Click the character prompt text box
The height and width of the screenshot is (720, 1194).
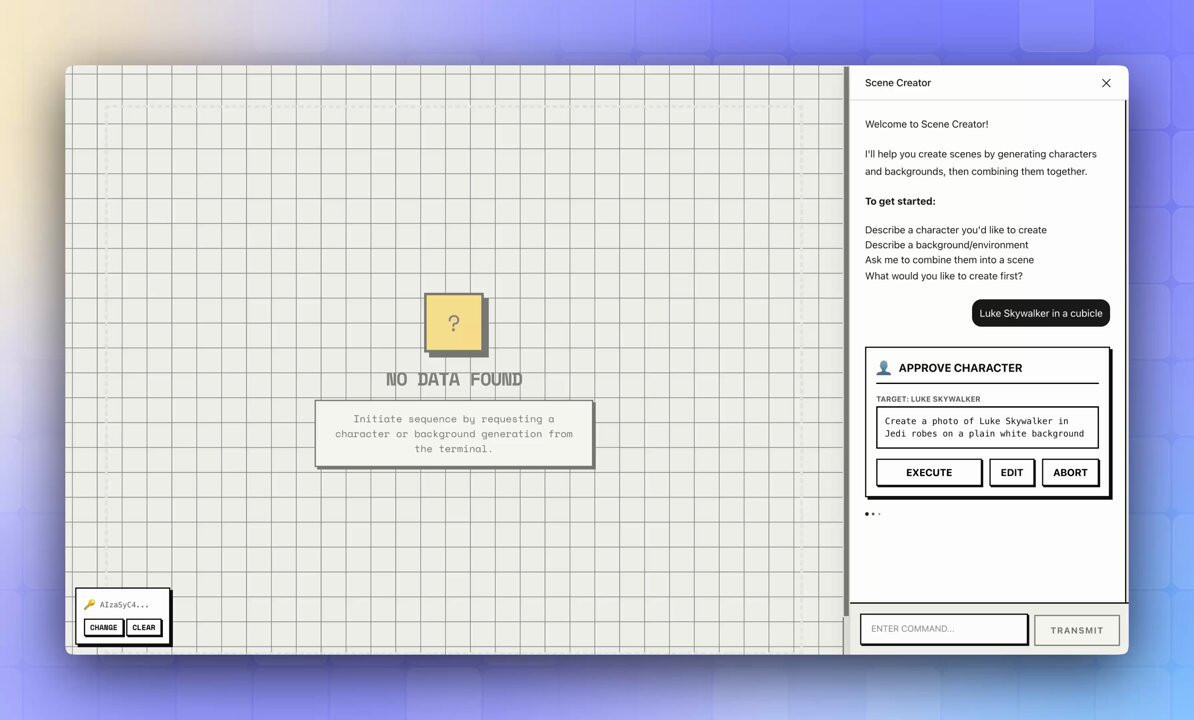[987, 427]
